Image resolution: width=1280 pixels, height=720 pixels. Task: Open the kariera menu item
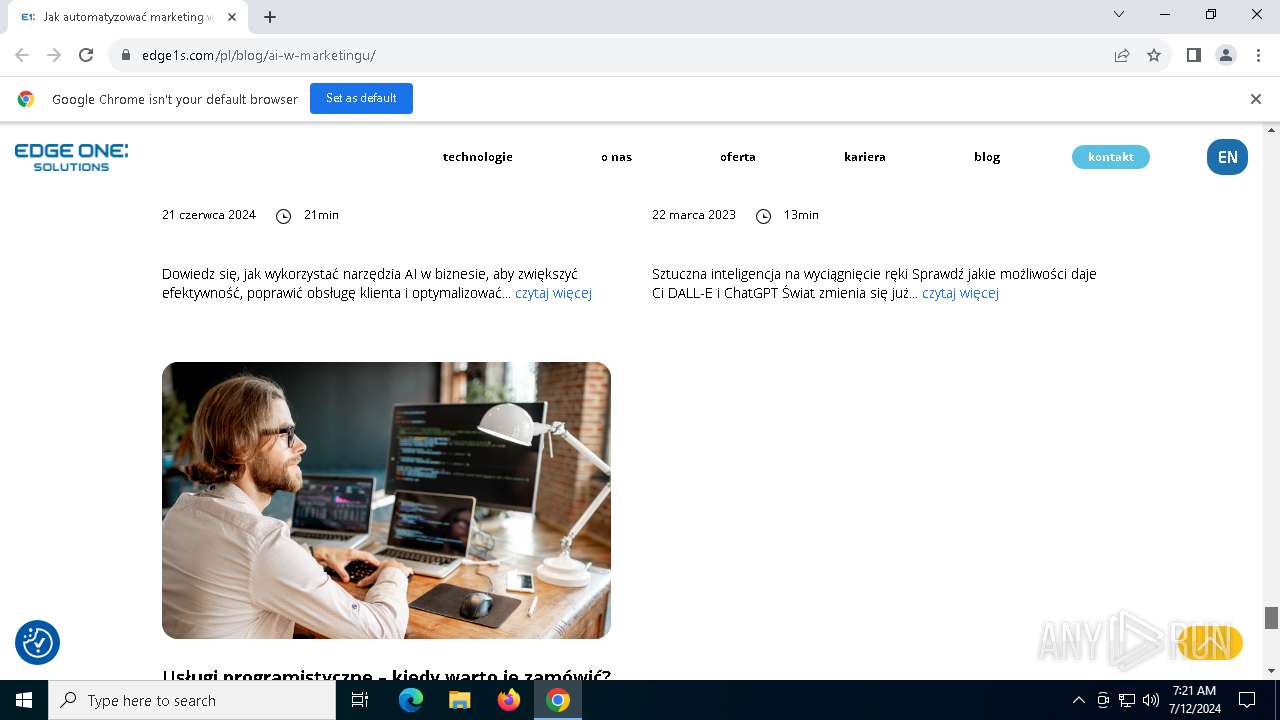865,157
